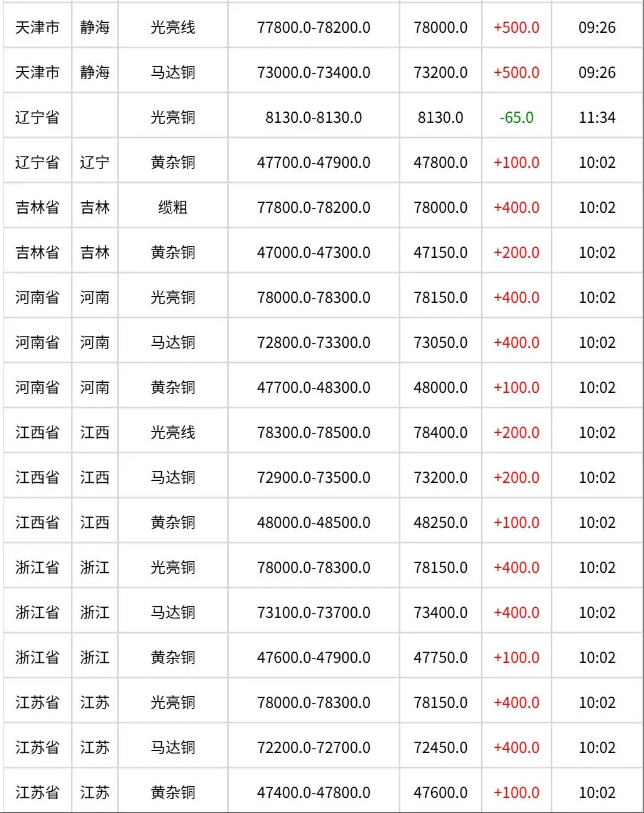Image resolution: width=644 pixels, height=813 pixels.
Task: Select the average price 72450.0
Action: [x=440, y=748]
